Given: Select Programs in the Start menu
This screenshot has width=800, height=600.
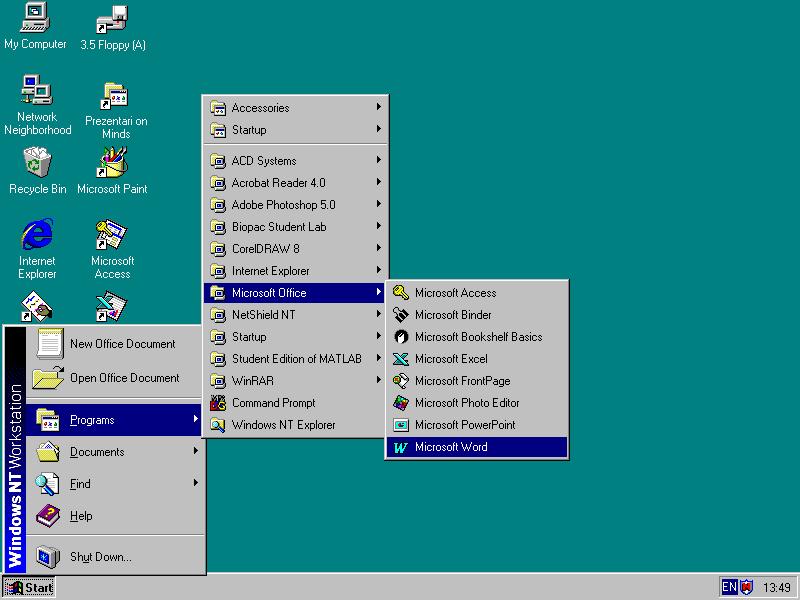Looking at the screenshot, I should [x=115, y=420].
